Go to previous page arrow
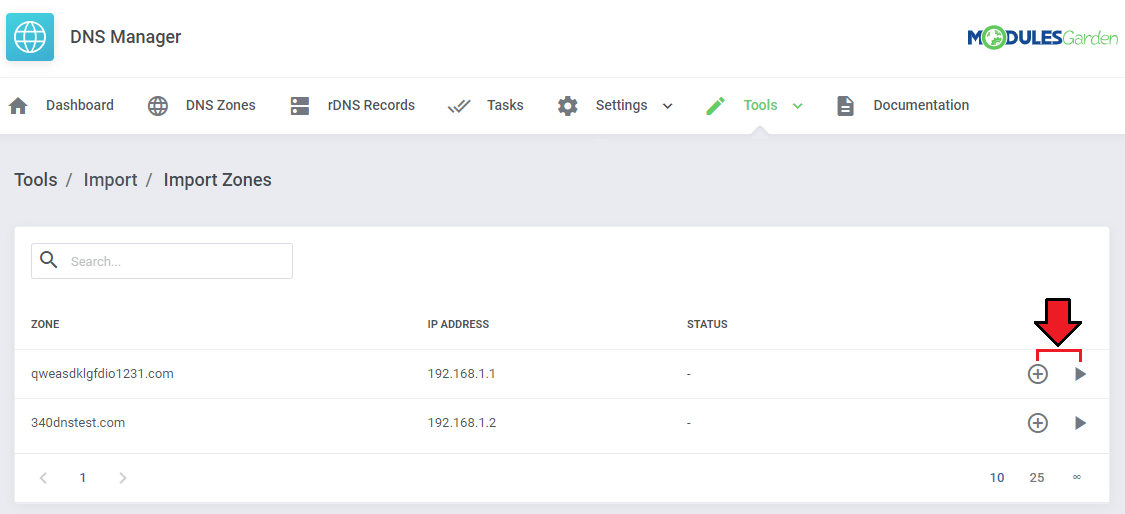This screenshot has width=1125, height=514. pos(43,477)
